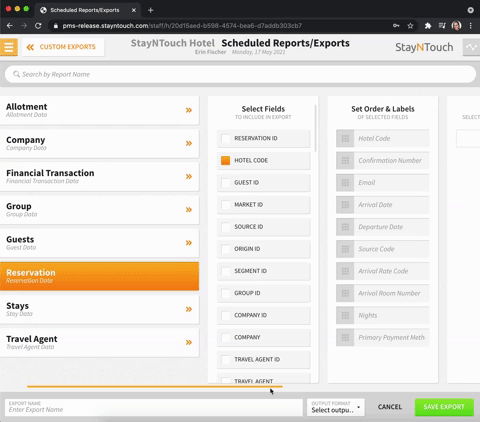This screenshot has height=422, width=480.
Task: Click the orange horizontal scroll bar
Action: tap(155, 387)
